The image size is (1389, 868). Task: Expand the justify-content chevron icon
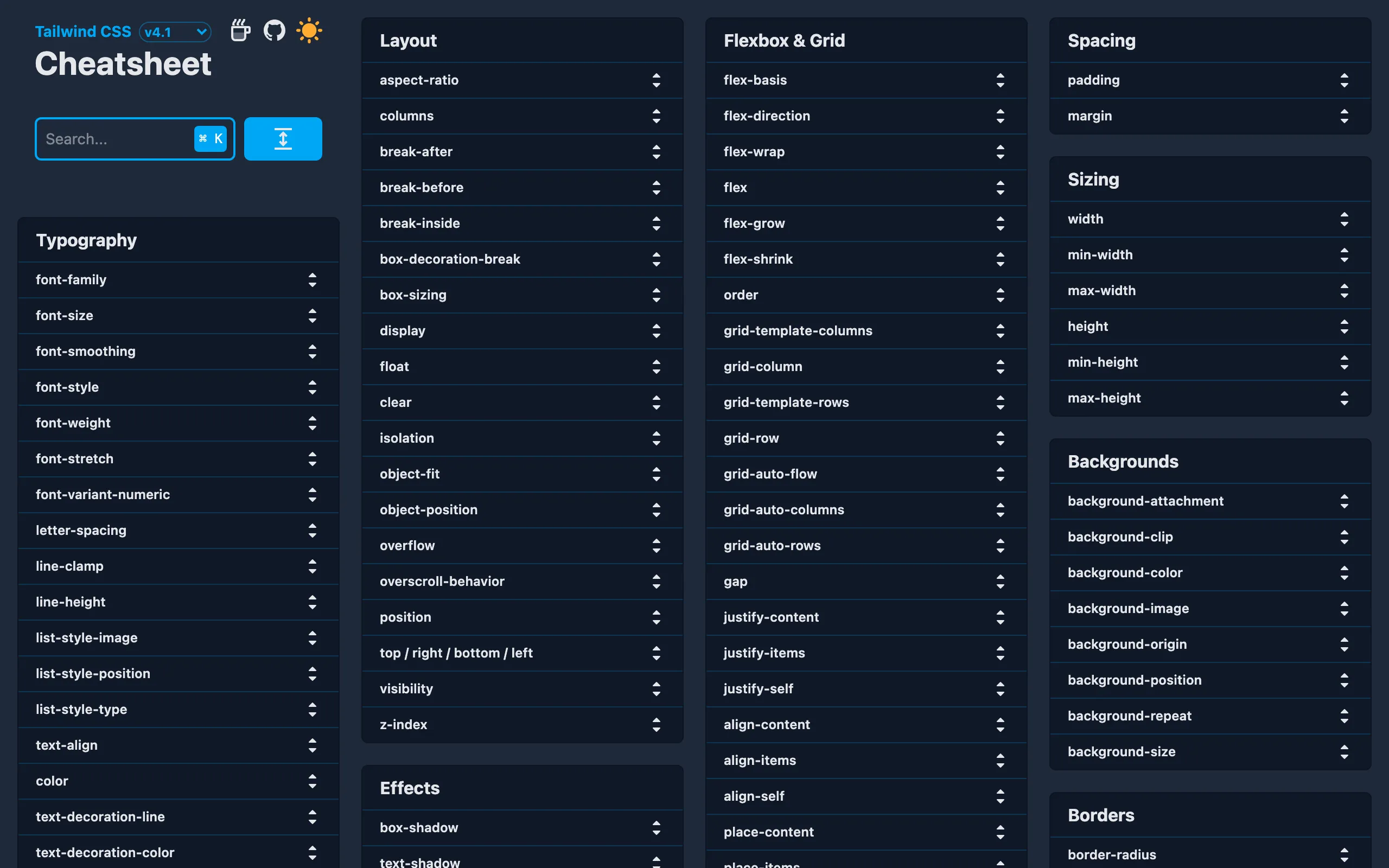tap(1001, 618)
